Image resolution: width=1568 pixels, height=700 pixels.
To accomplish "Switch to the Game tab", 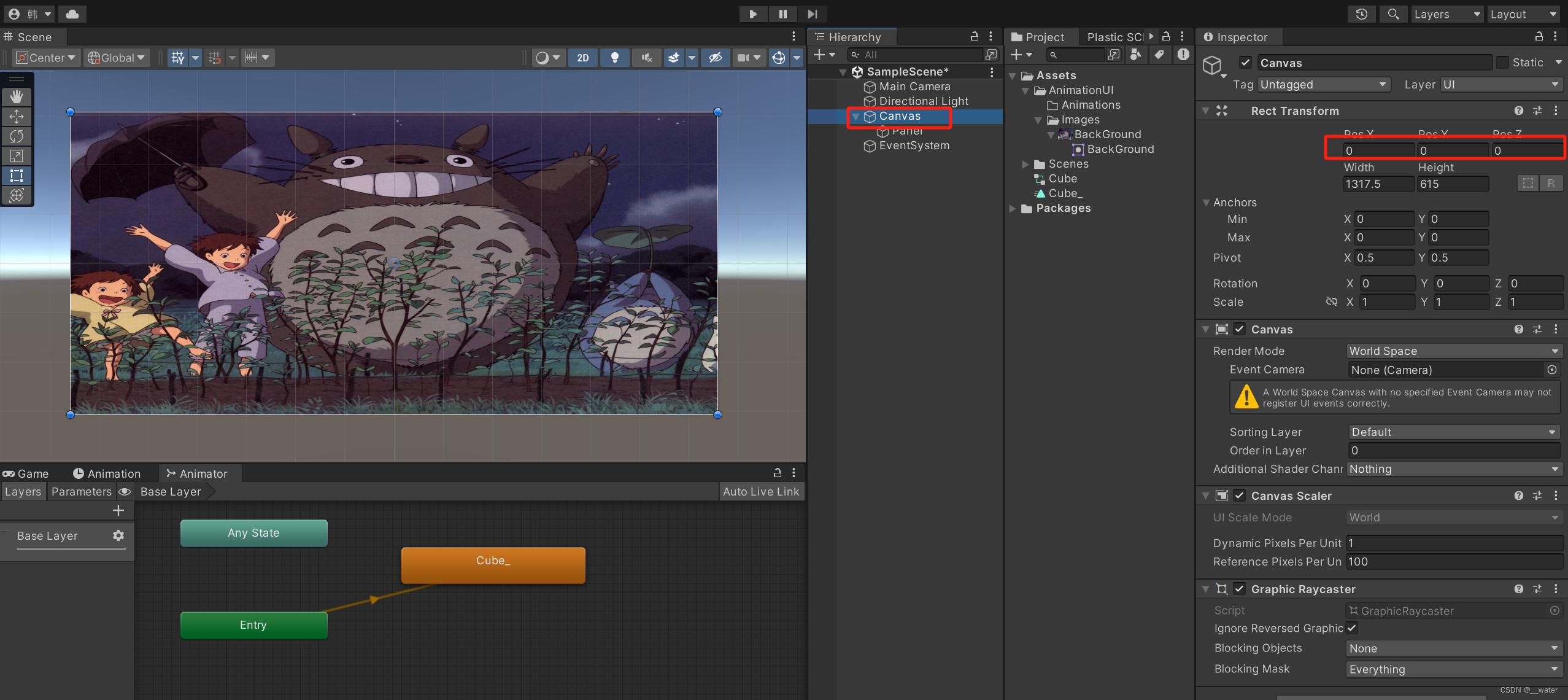I will click(26, 473).
